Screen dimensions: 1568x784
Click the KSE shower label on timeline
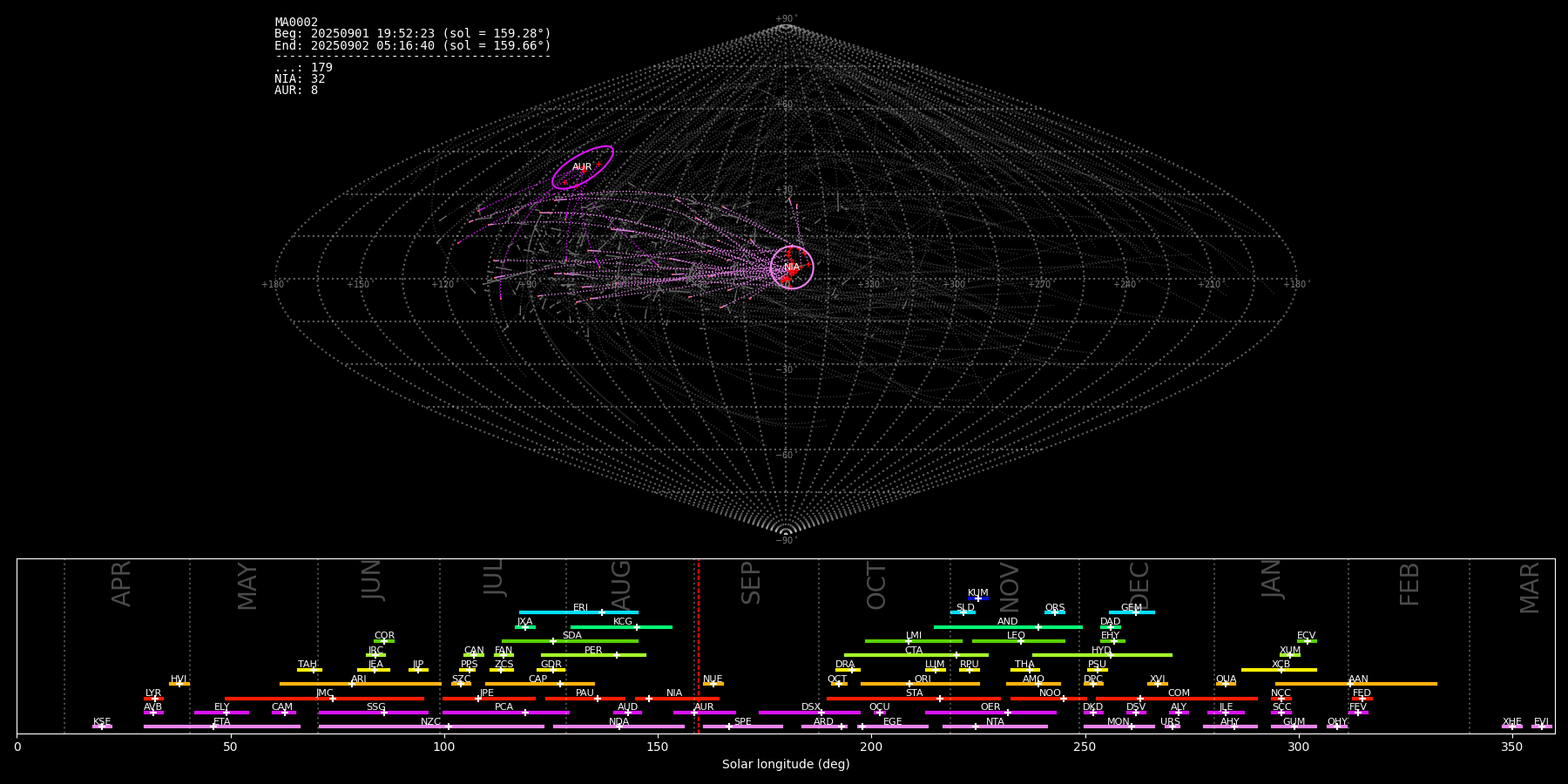[102, 721]
